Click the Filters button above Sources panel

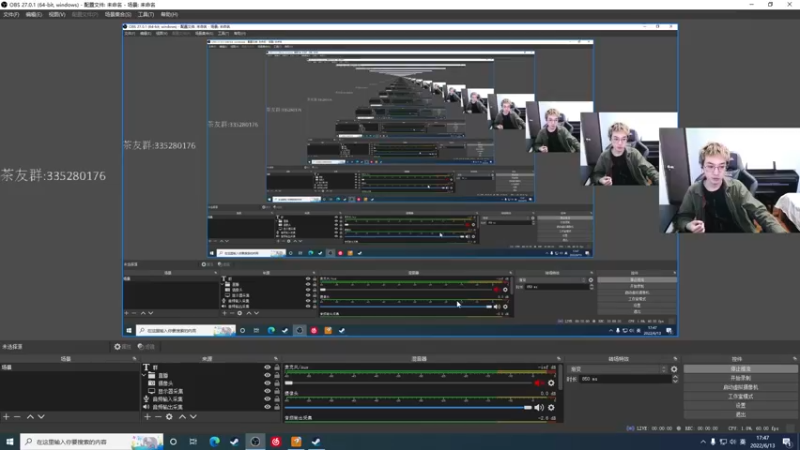point(146,347)
